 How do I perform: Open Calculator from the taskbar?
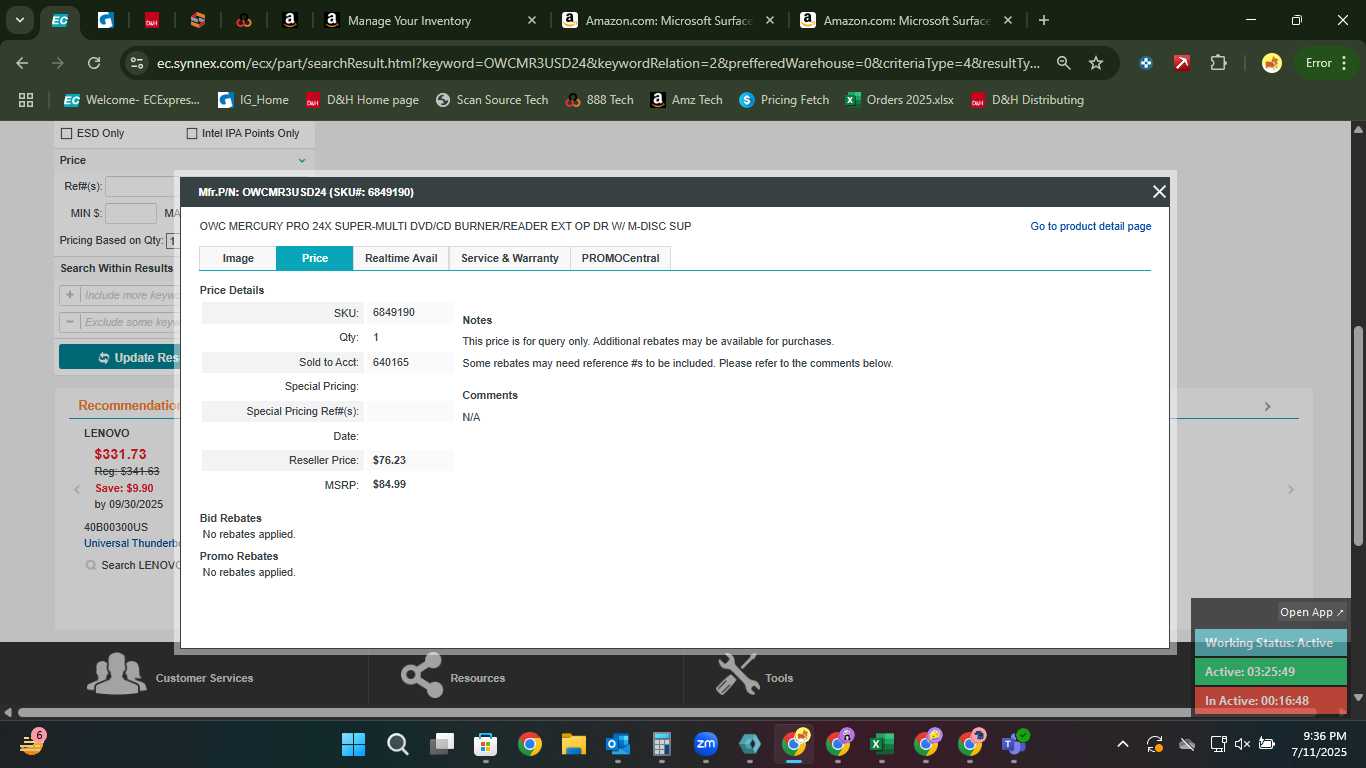661,744
